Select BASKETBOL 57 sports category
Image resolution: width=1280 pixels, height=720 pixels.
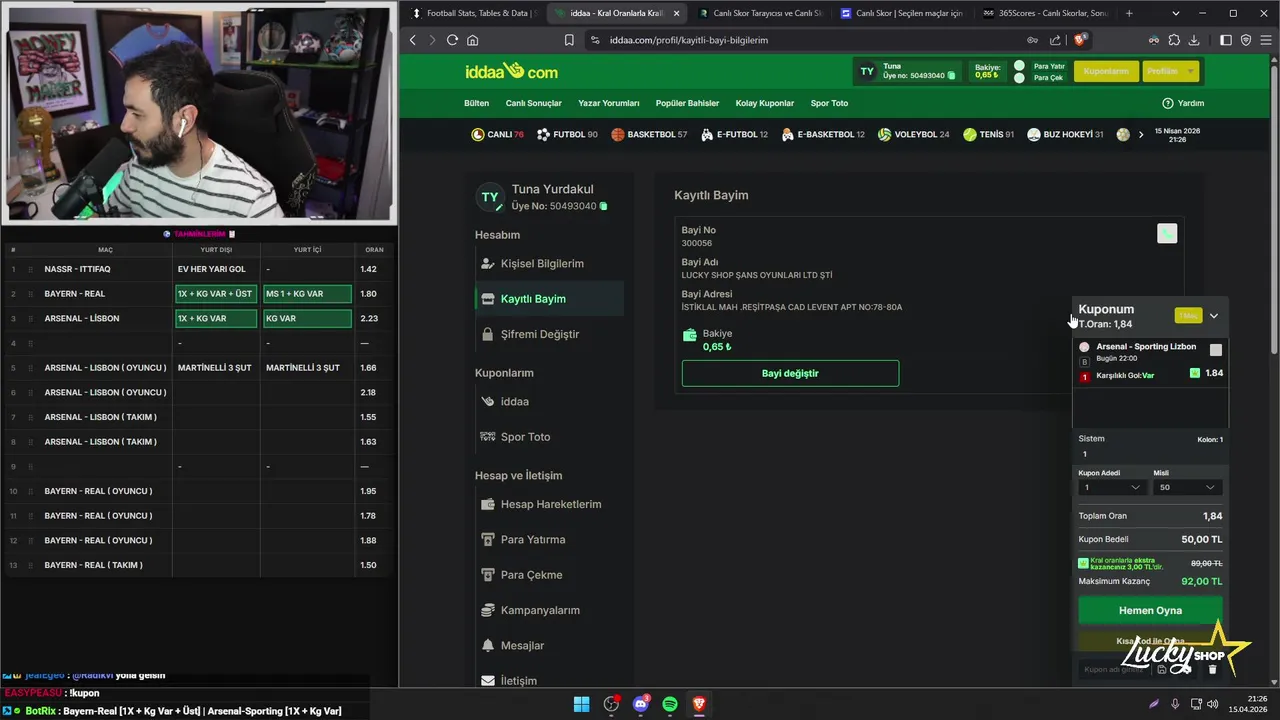point(649,135)
